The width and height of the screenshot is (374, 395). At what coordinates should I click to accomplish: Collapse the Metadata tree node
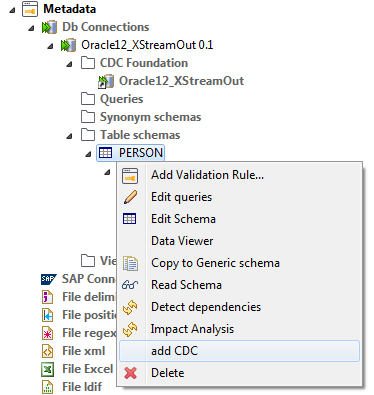click(x=12, y=10)
